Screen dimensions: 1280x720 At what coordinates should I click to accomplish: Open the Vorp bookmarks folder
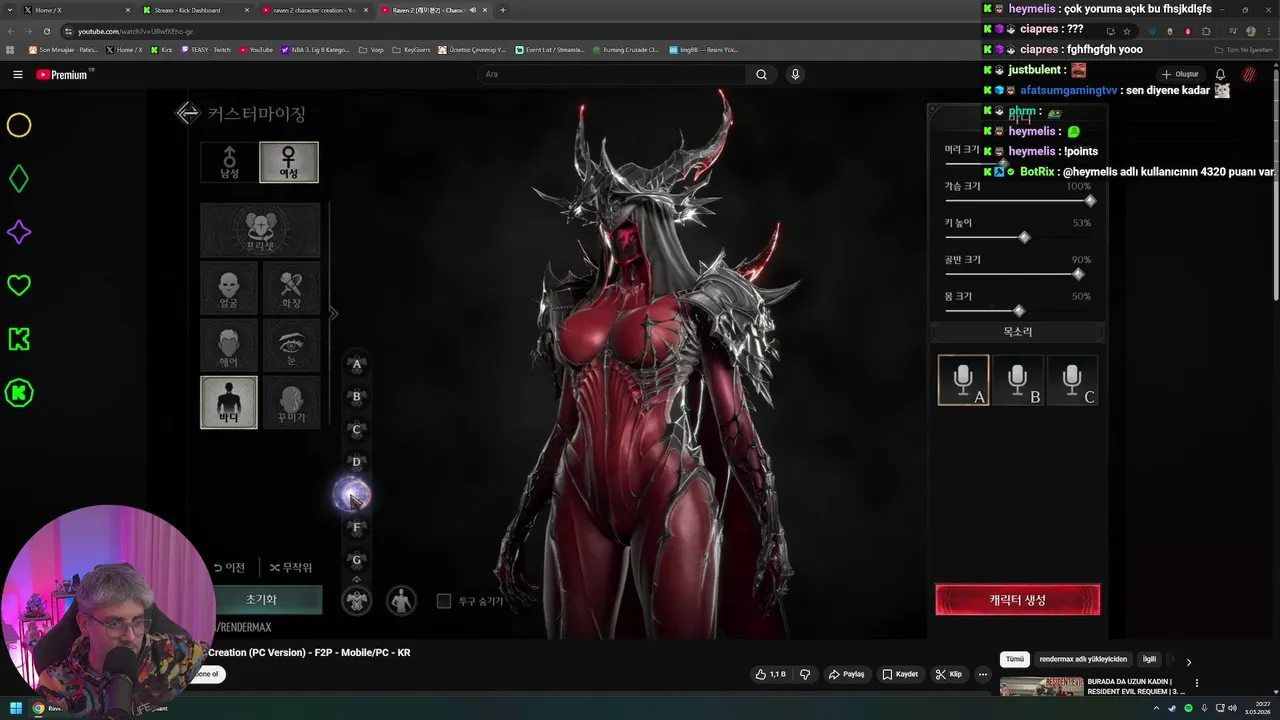click(x=371, y=49)
